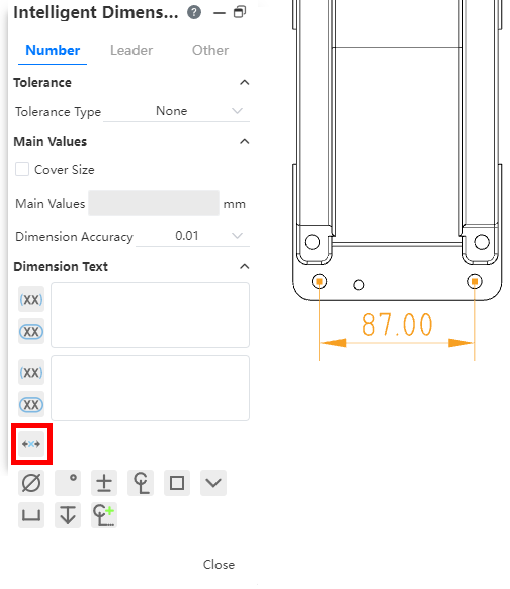Insert the plus-minus symbol

(x=104, y=483)
